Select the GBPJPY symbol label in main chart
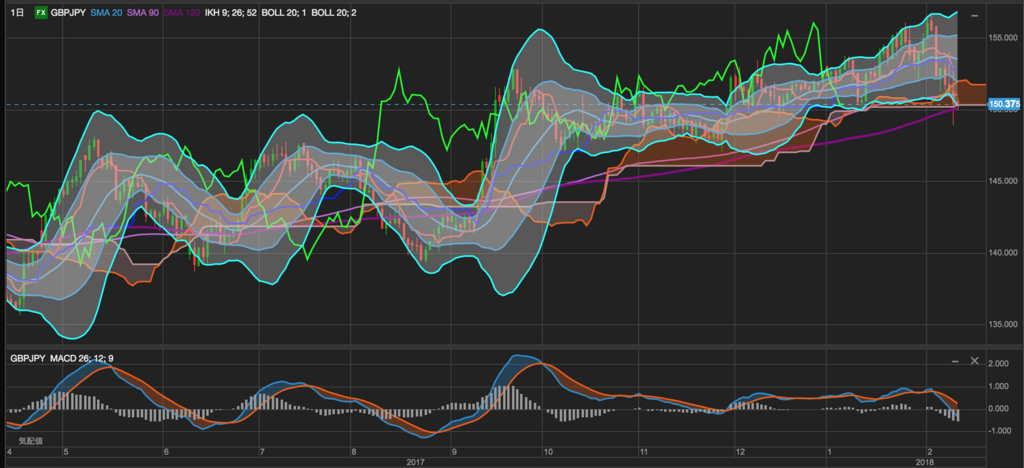 pyautogui.click(x=68, y=12)
